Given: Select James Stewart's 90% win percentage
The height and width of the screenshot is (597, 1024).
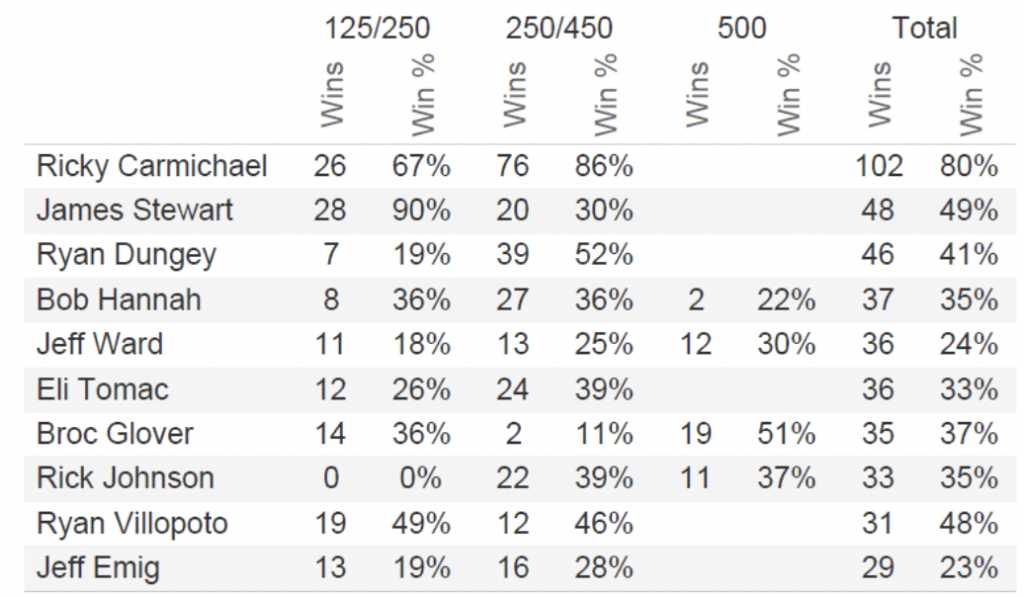Looking at the screenshot, I should point(420,210).
